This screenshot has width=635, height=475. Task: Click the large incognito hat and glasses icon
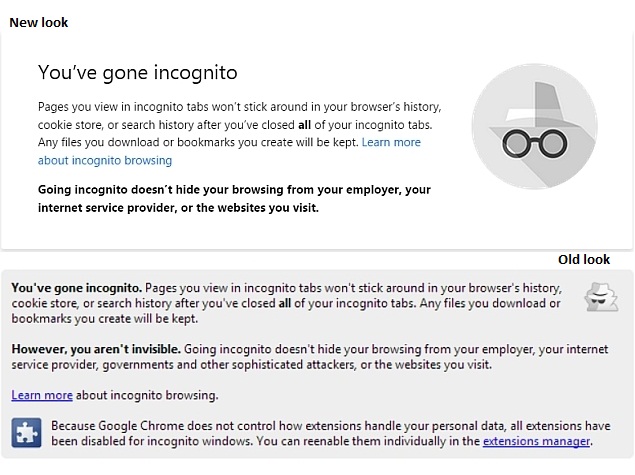[535, 126]
